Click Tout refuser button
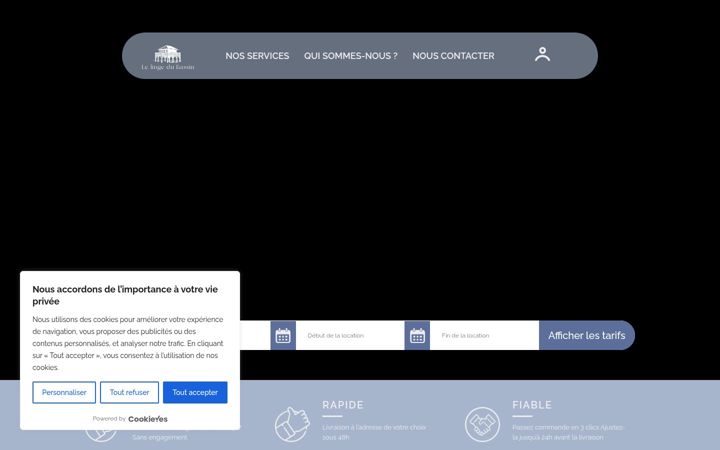The width and height of the screenshot is (720, 450). pos(129,393)
